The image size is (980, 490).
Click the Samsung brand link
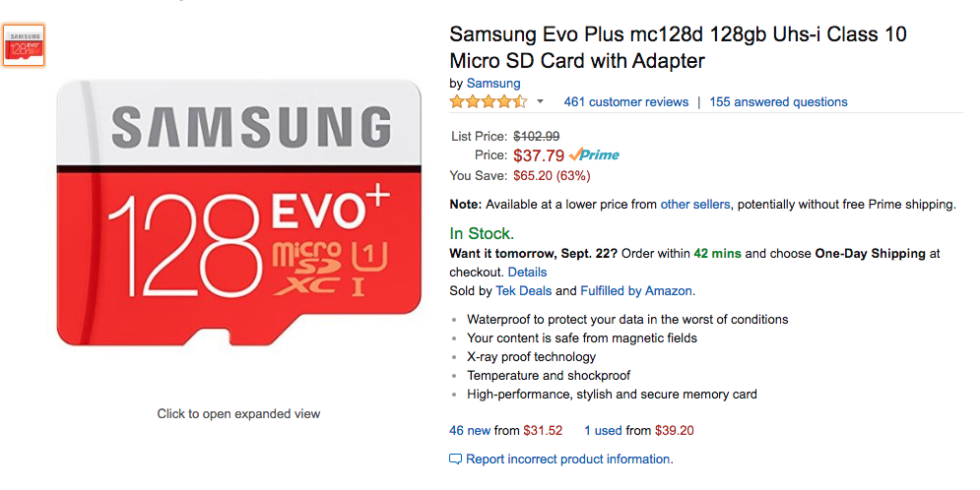(x=493, y=83)
